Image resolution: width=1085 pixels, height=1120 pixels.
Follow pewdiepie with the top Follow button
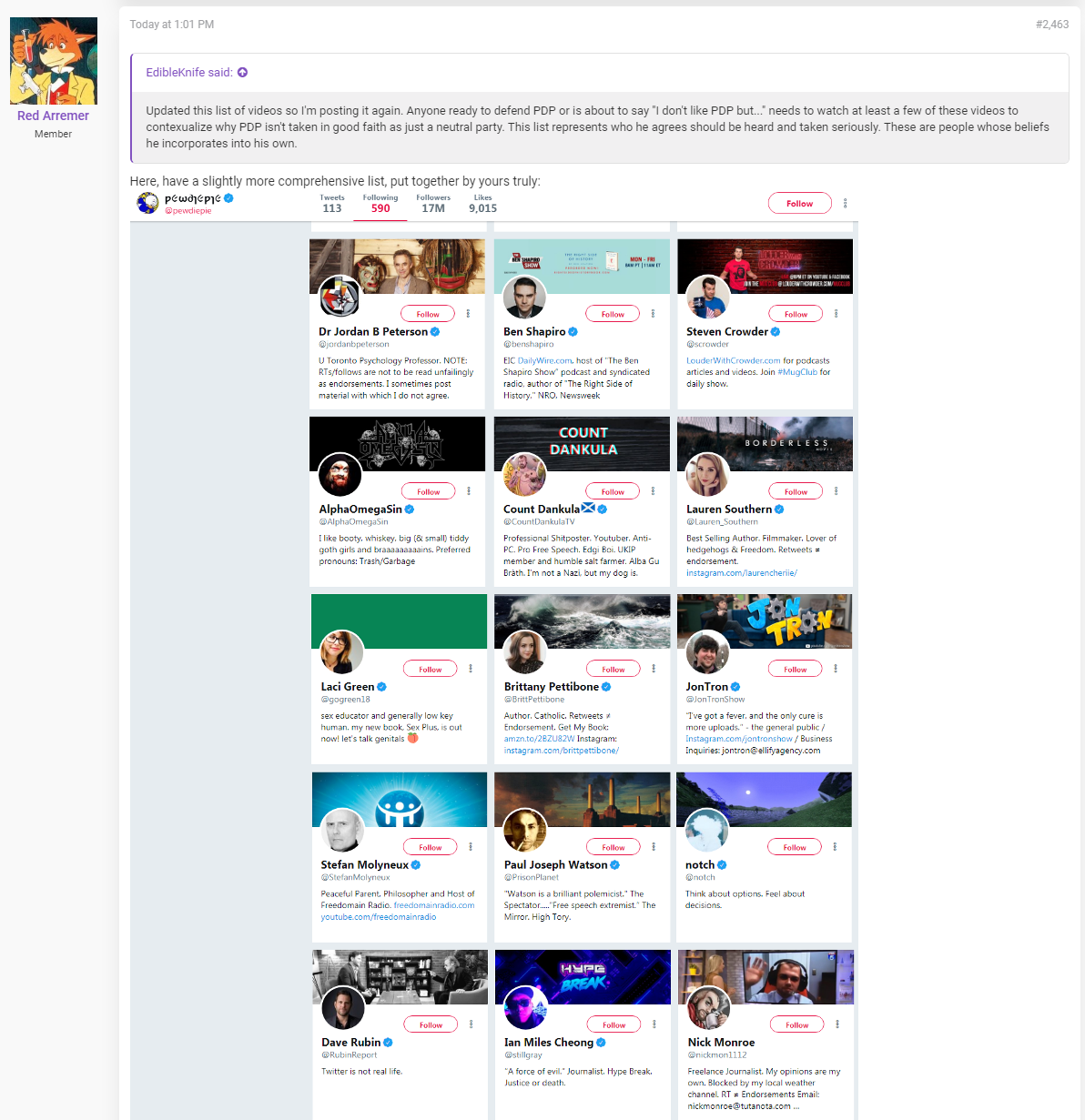[x=799, y=204]
